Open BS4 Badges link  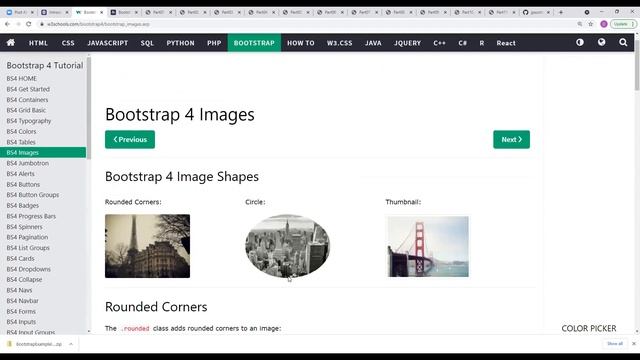[22, 205]
